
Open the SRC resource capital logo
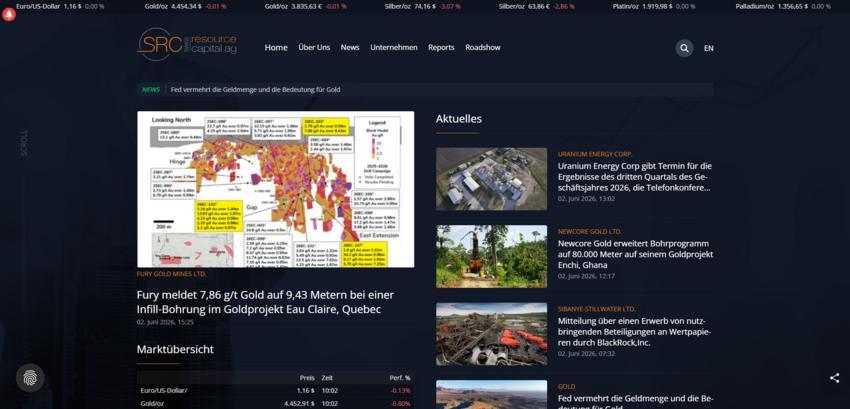coord(187,44)
